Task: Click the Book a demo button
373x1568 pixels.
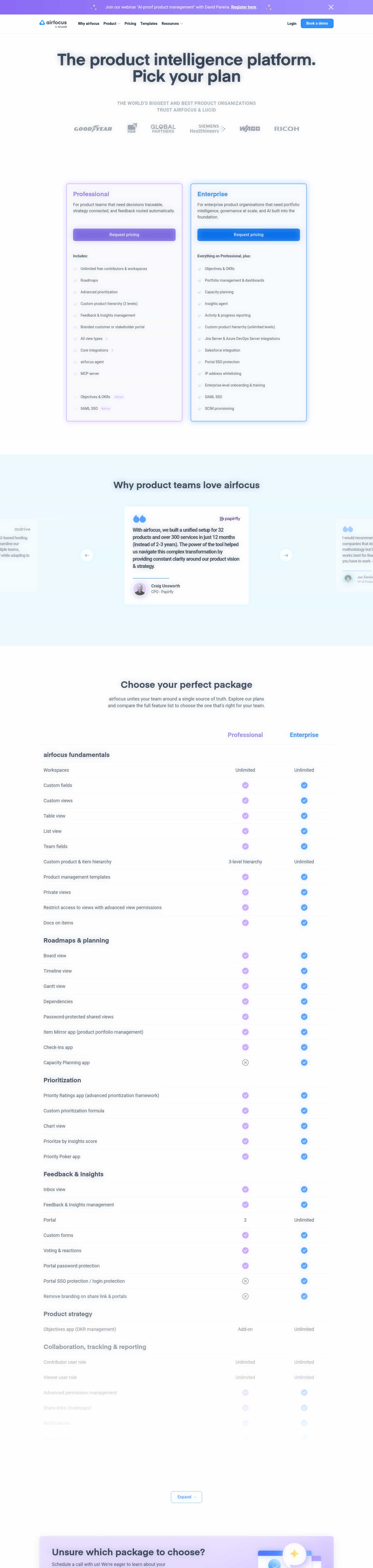Action: click(317, 23)
